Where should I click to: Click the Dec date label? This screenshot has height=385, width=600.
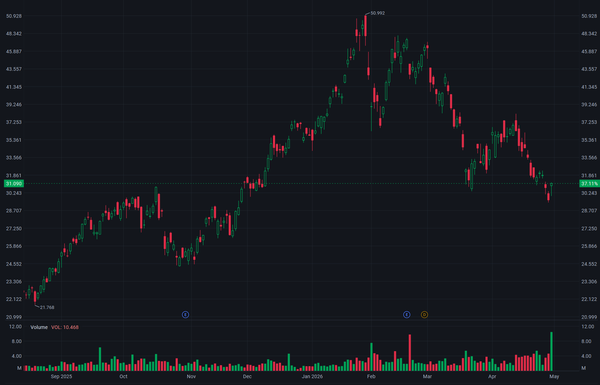click(x=247, y=377)
